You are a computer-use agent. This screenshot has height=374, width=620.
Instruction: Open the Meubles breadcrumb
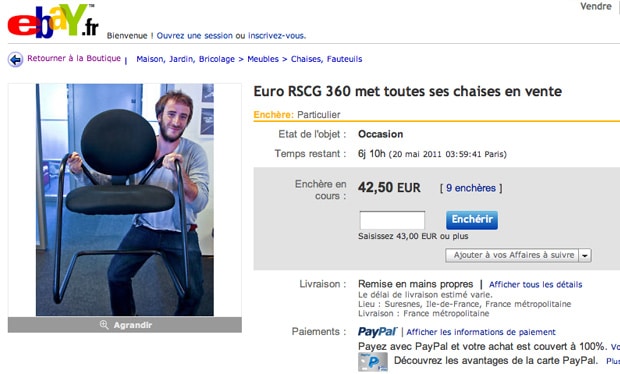263,59
